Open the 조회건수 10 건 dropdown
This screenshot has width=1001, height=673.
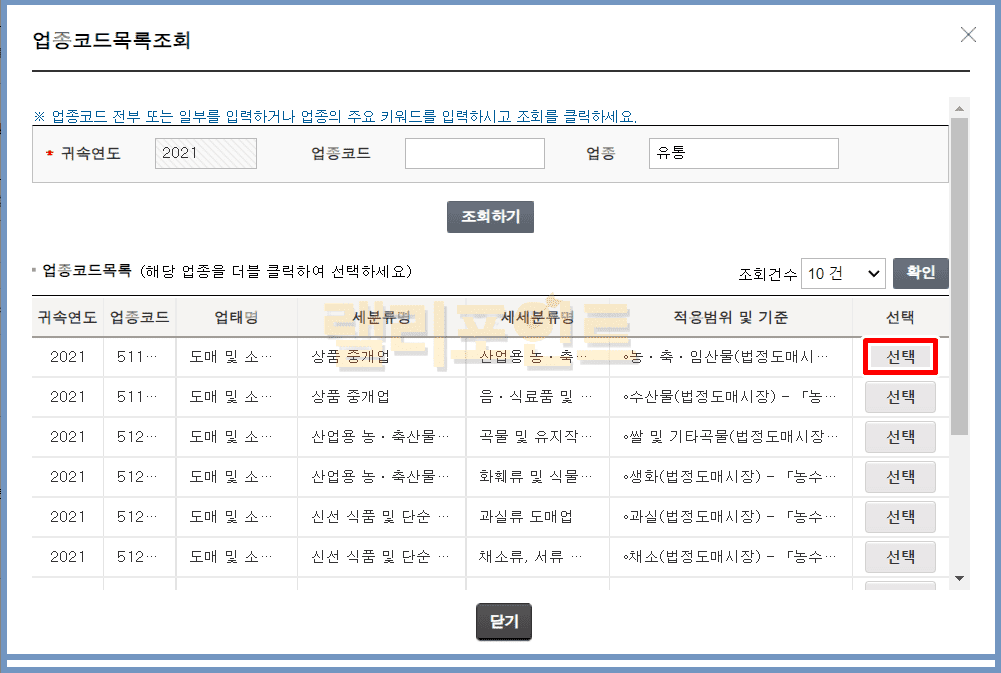[x=843, y=273]
